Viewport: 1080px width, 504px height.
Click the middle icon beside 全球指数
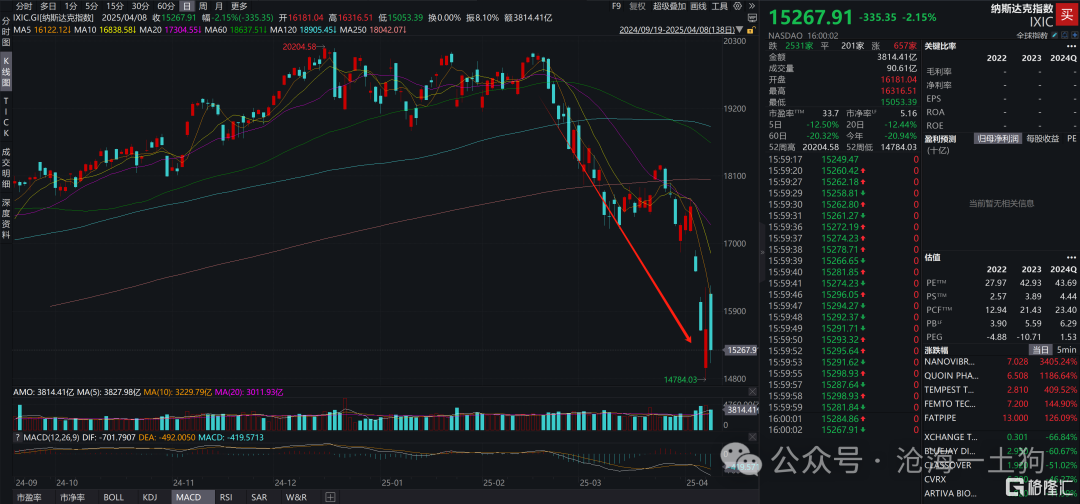click(x=1065, y=35)
